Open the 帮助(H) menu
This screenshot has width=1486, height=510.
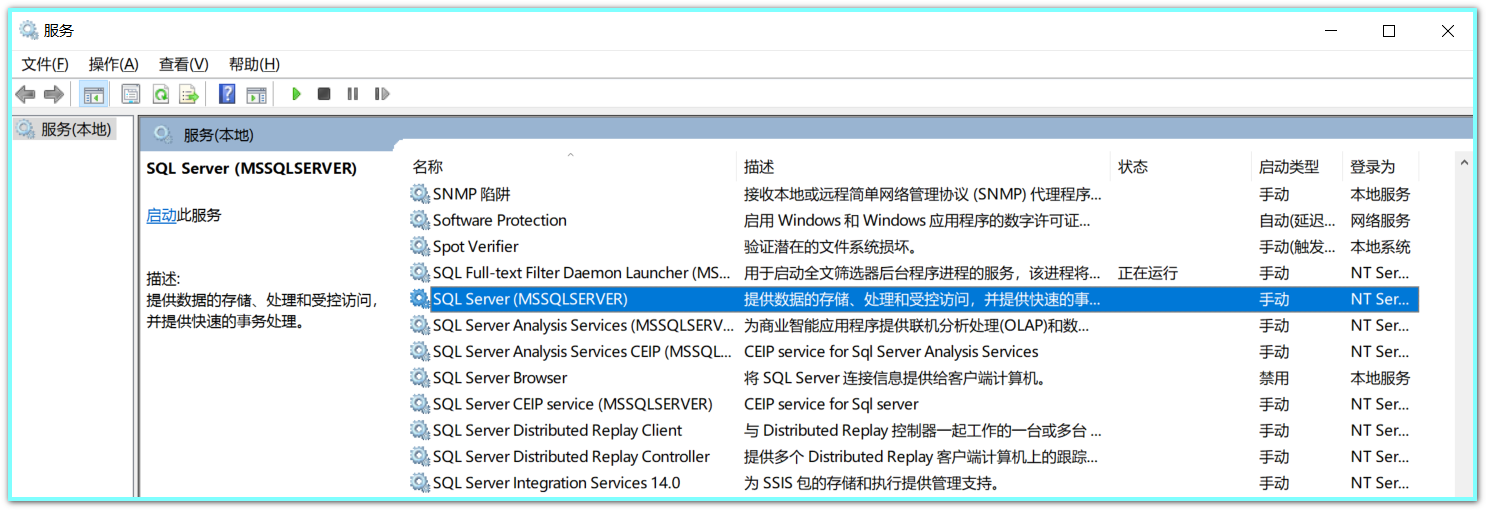pyautogui.click(x=254, y=64)
